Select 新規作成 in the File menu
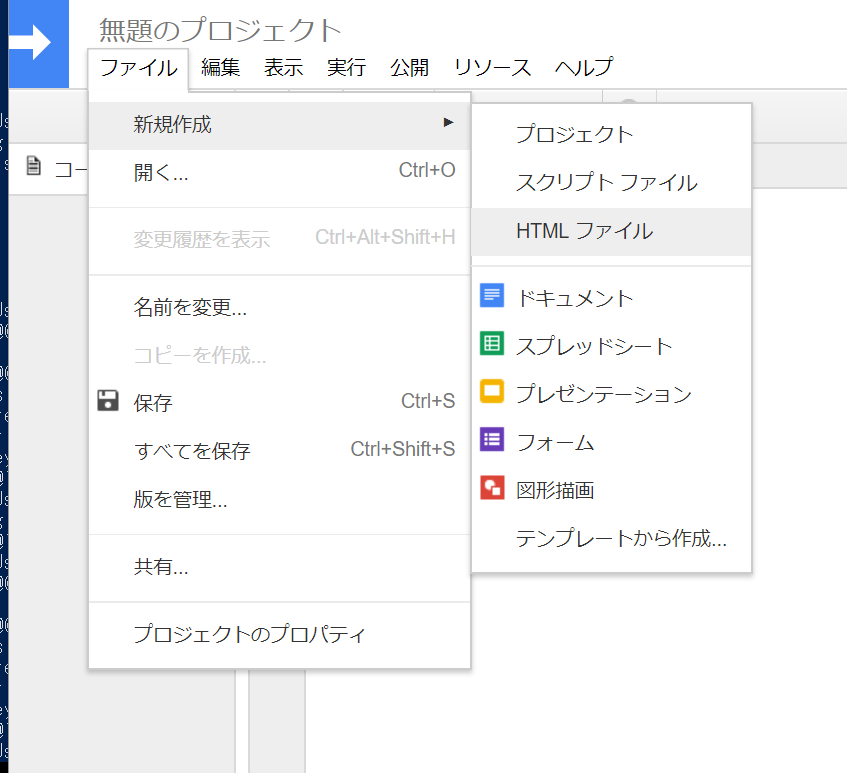 point(280,125)
